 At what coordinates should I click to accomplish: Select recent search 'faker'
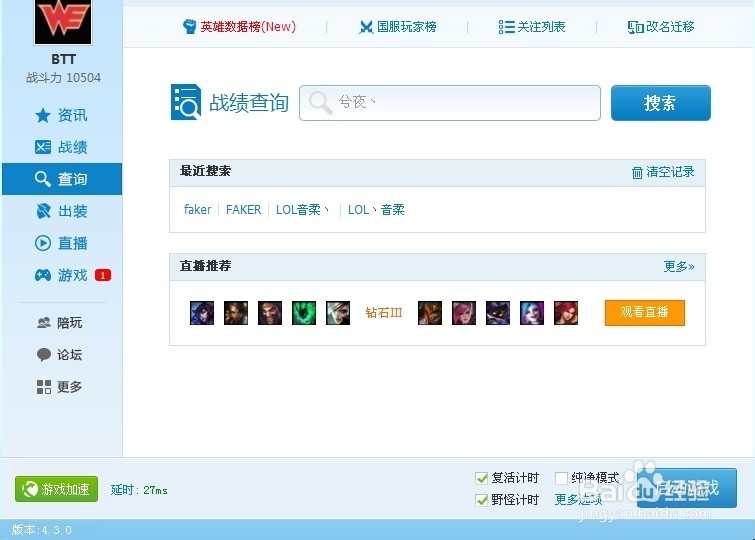click(x=197, y=210)
